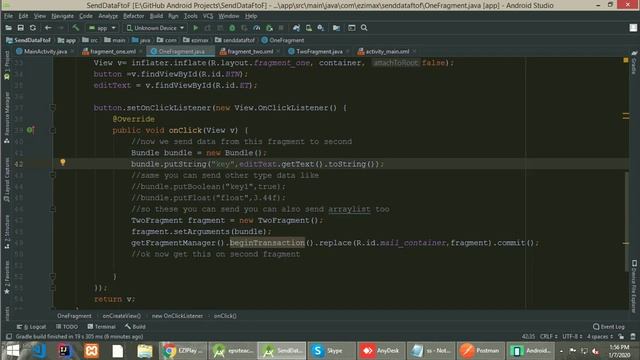Open the VCS menu
Screen dimensions: 640x360
[208, 16]
